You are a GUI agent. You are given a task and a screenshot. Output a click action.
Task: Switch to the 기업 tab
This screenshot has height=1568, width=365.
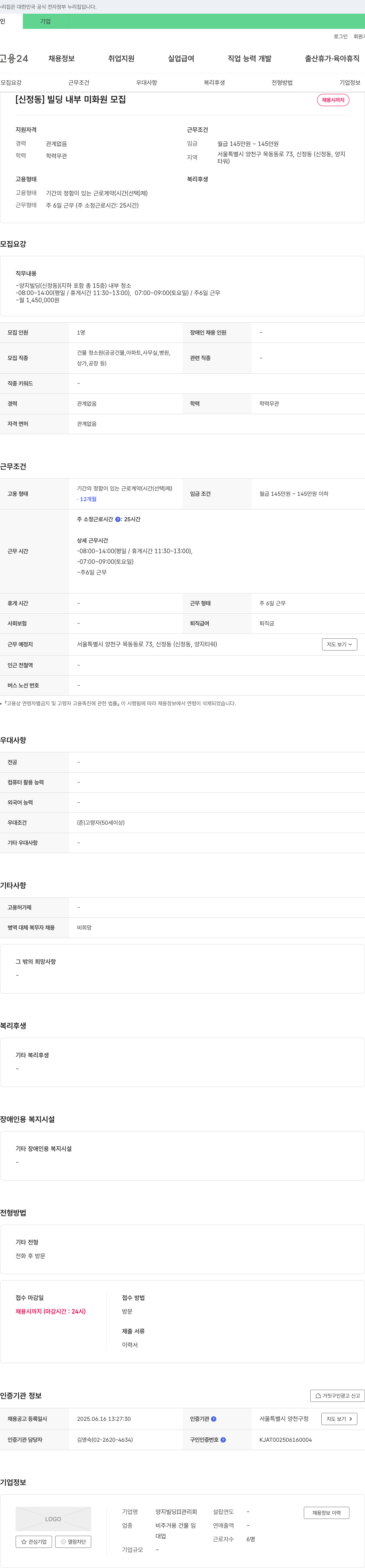(46, 21)
